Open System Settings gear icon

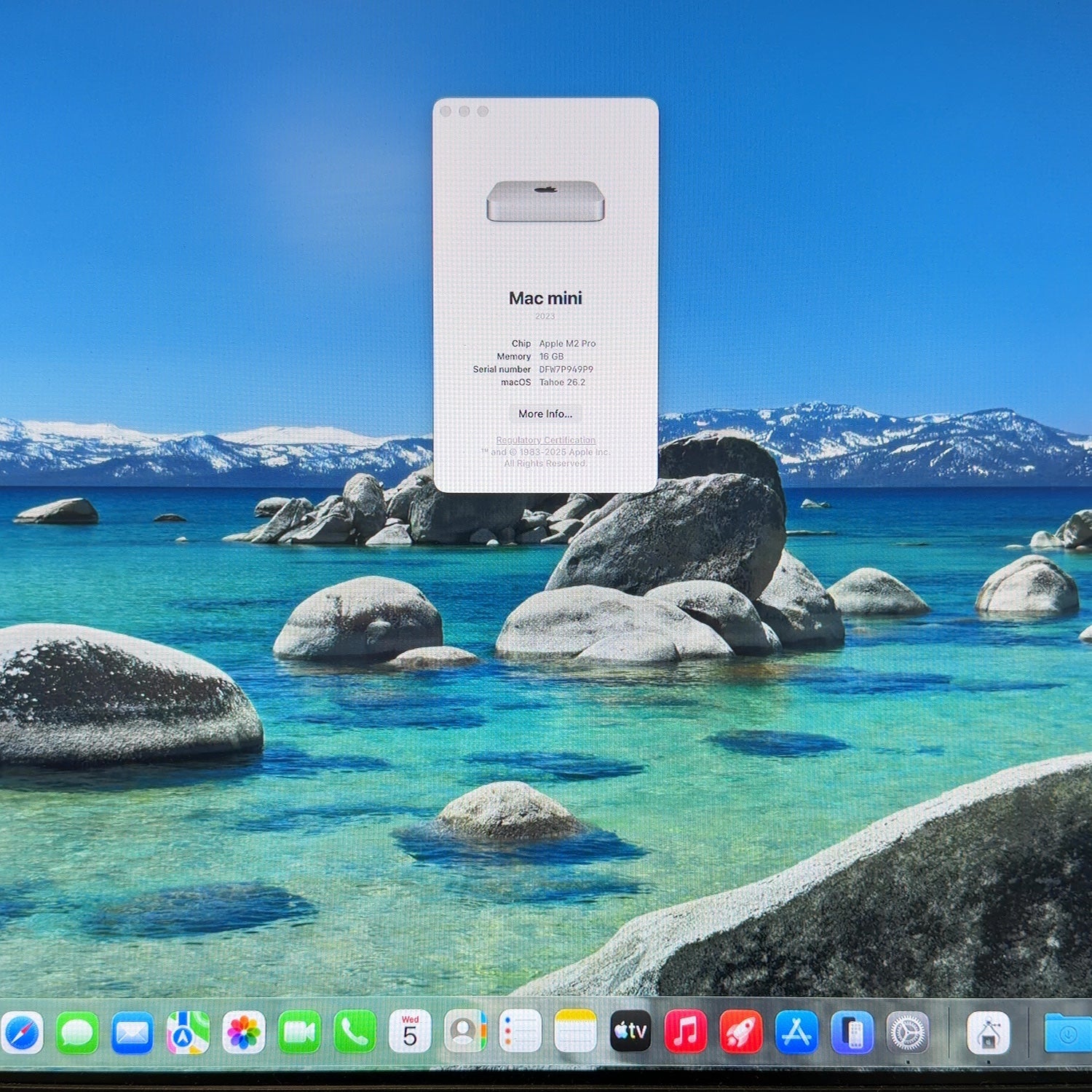tap(908, 1032)
